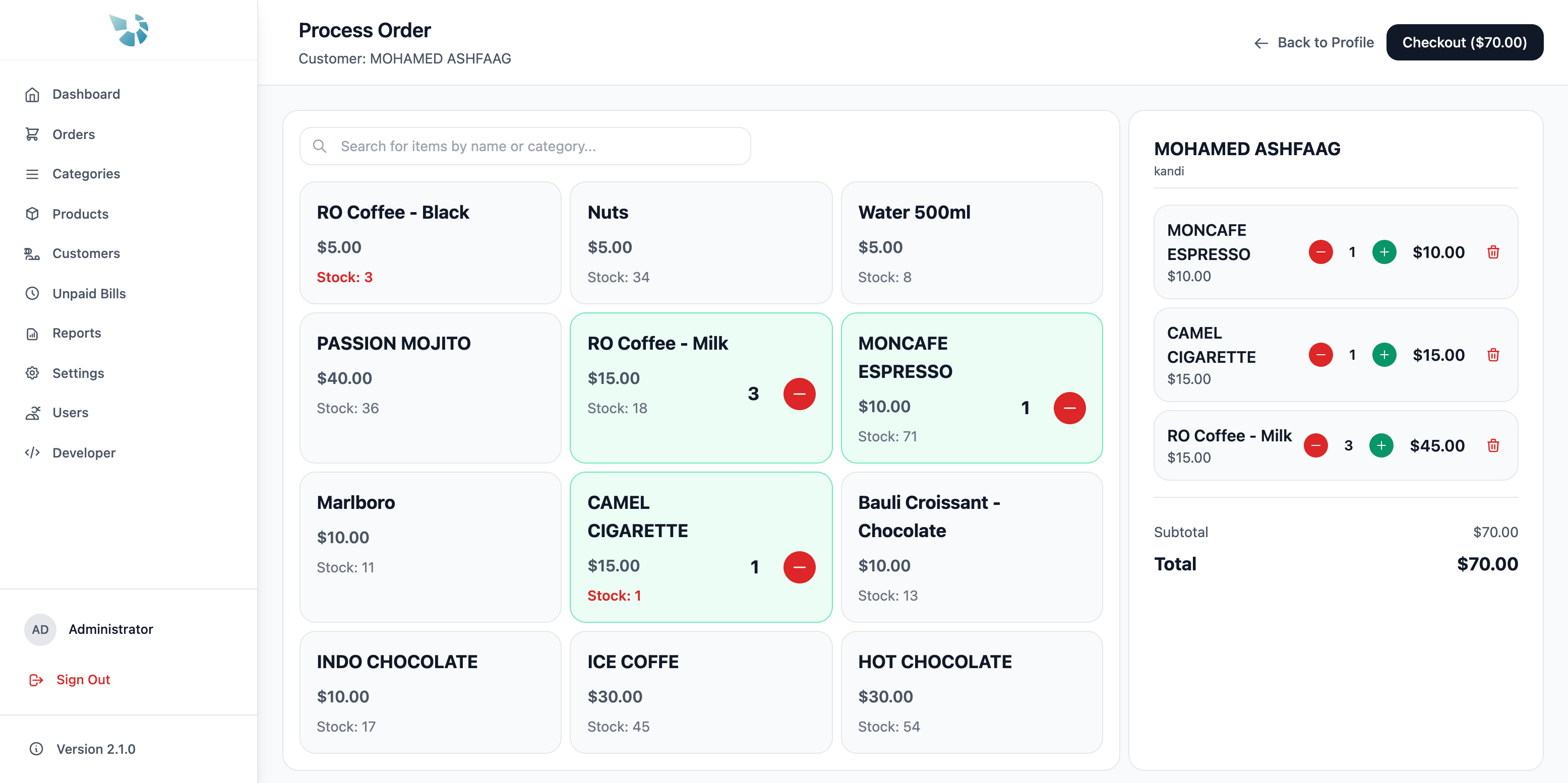The width and height of the screenshot is (1568, 783).
Task: Click red minus on CAMEL CIGARETTE product card
Action: coord(799,567)
